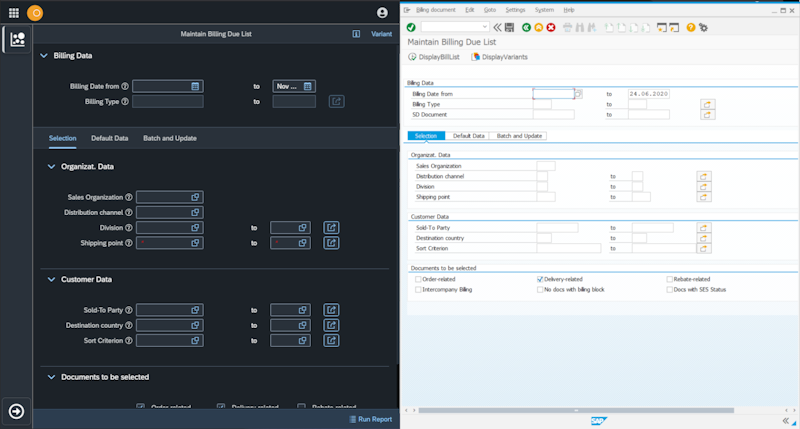
Task: Click the bottom-left arrow circle icon
Action: pos(17,411)
